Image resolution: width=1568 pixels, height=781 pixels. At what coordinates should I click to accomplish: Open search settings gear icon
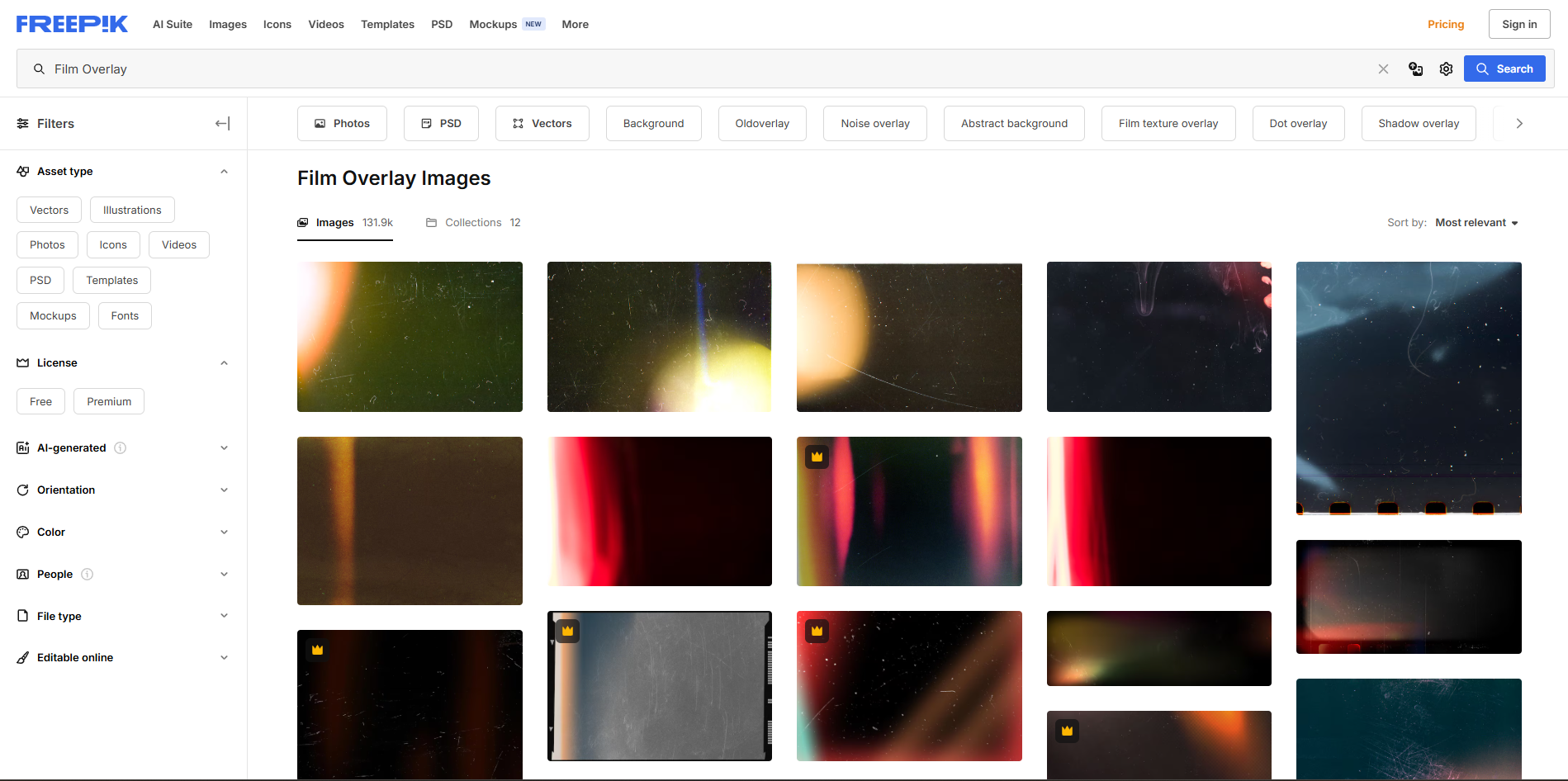(1446, 69)
